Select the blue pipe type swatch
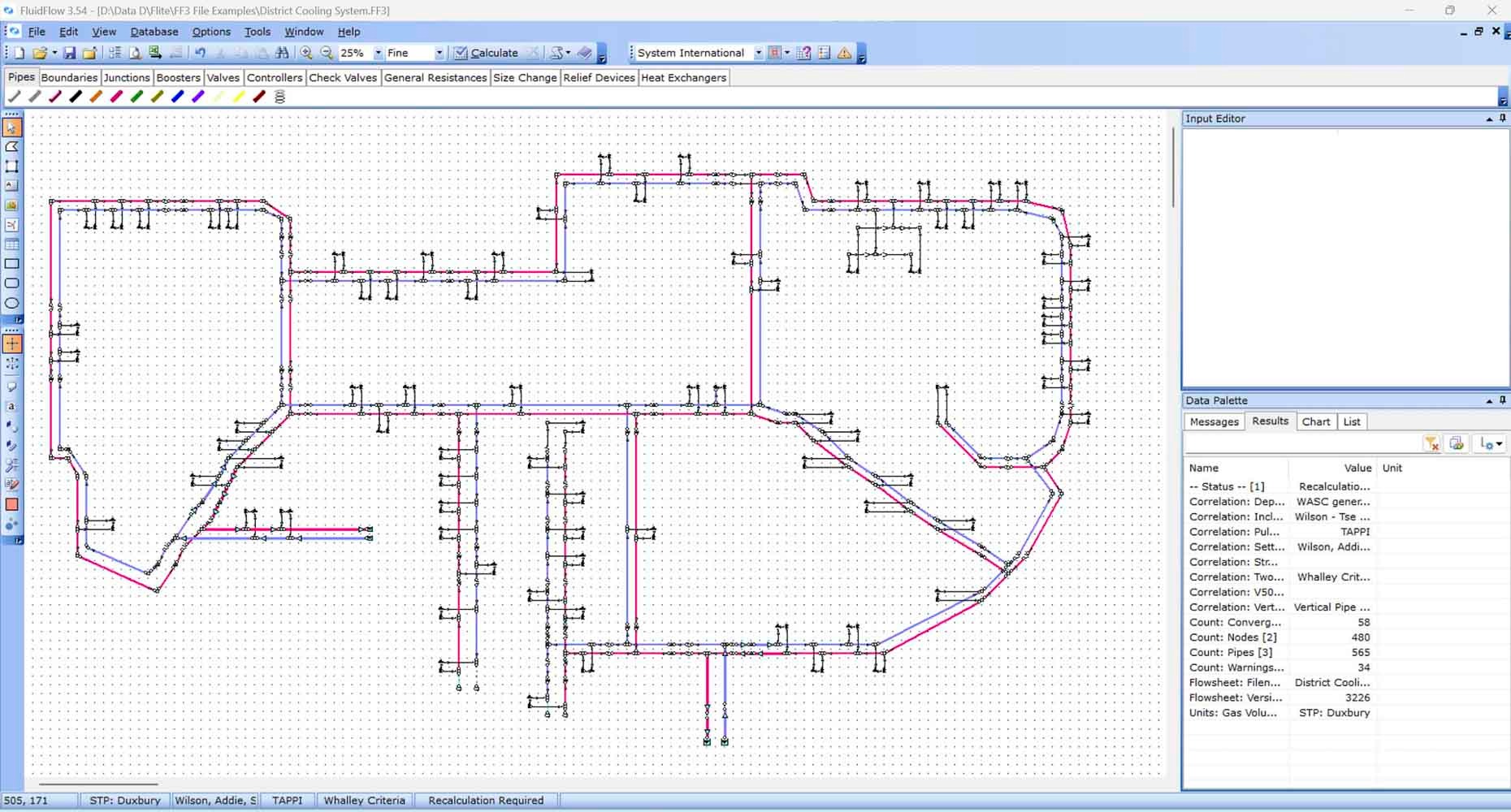 pos(178,97)
